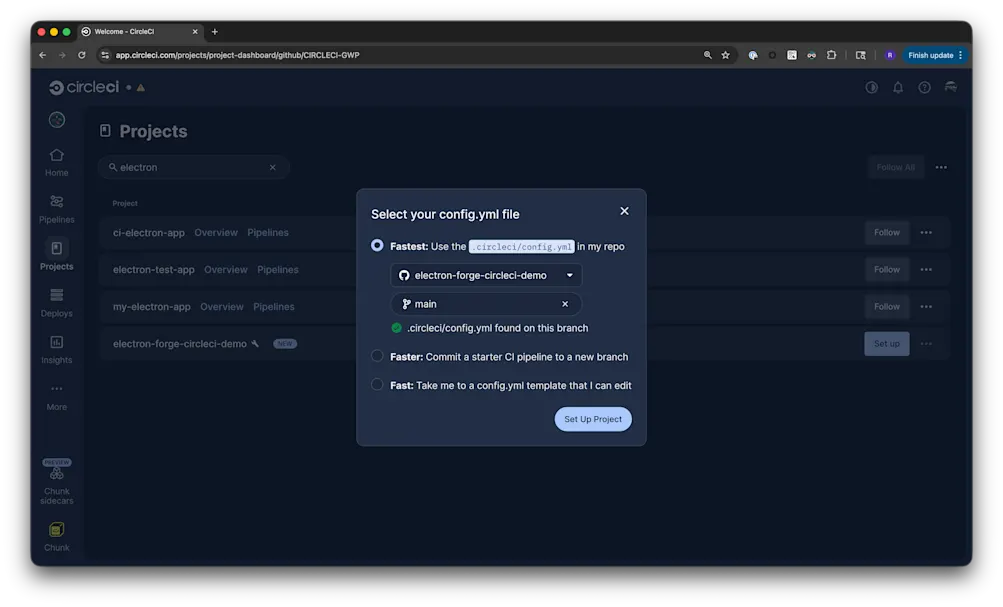Clear the electron search field
This screenshot has height=607, width=1003.
tap(272, 168)
